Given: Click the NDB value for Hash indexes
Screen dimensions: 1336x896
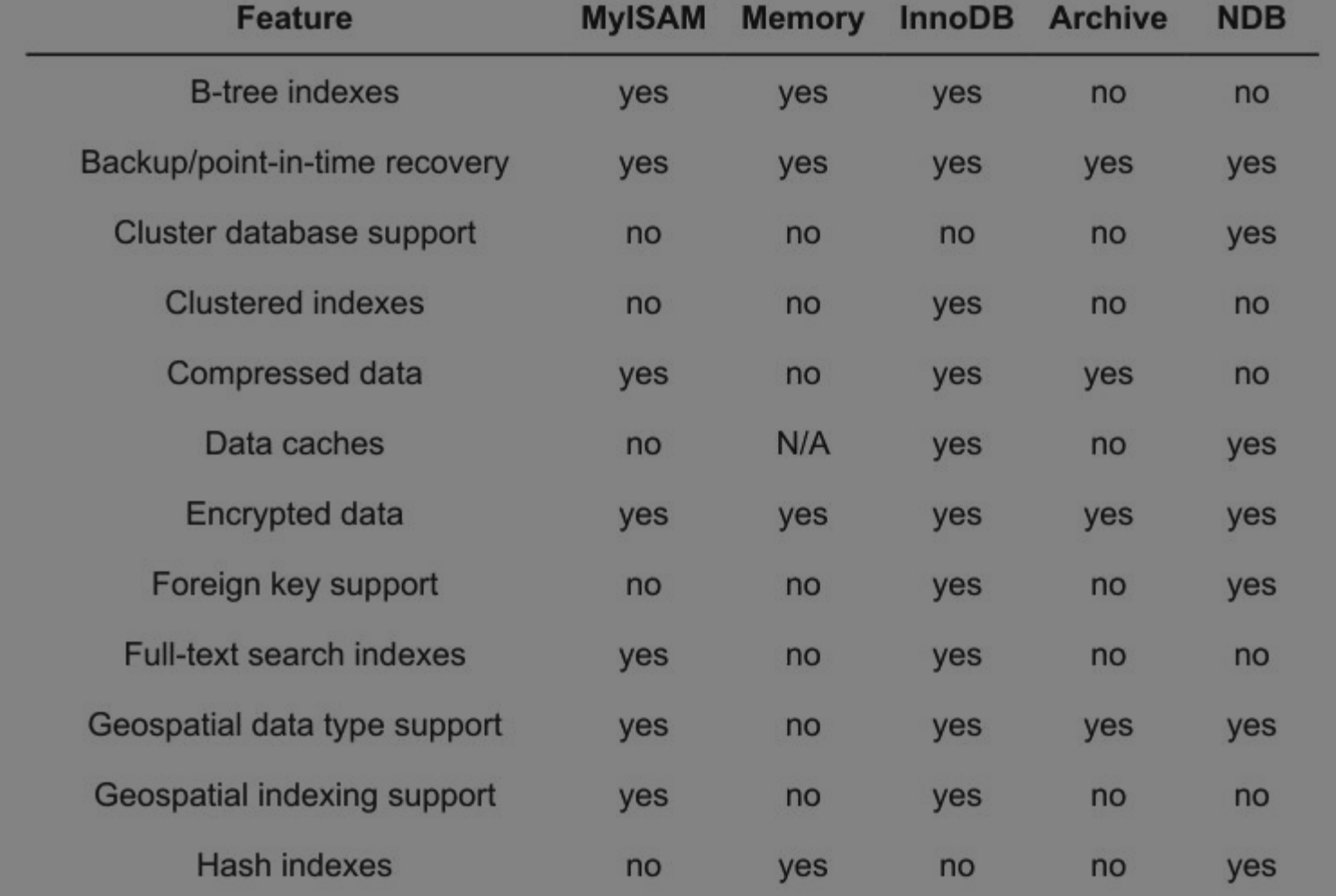Looking at the screenshot, I should coord(1251,866).
